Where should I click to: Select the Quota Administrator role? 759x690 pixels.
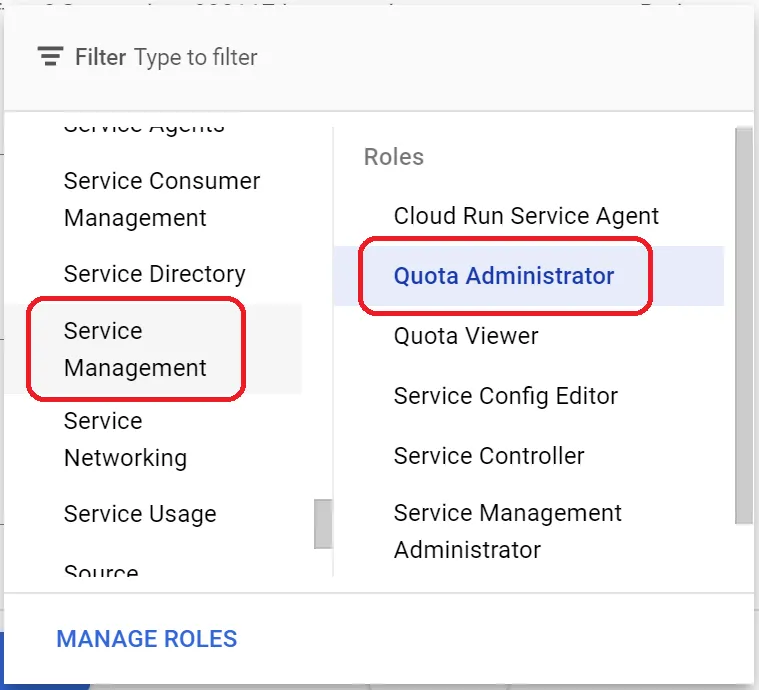click(504, 276)
